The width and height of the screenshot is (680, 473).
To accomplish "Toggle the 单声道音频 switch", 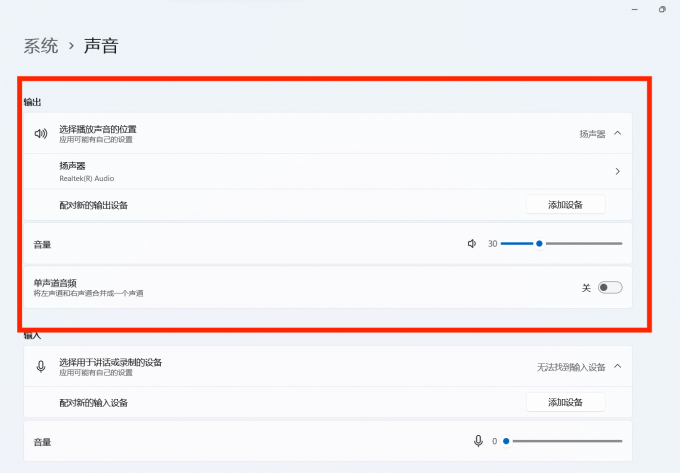I will click(x=610, y=287).
